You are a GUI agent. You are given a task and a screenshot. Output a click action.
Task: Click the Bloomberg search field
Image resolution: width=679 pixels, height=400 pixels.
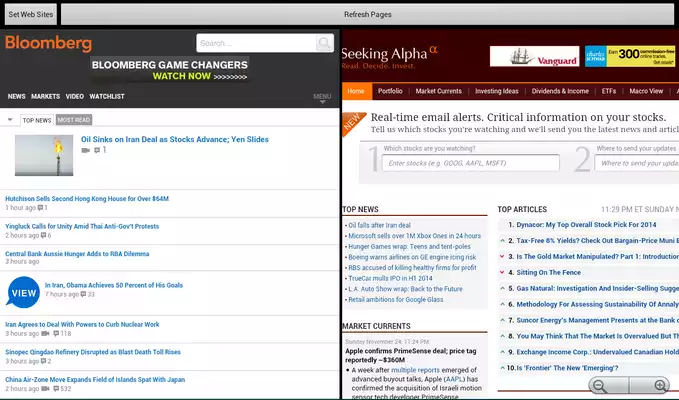pos(256,43)
